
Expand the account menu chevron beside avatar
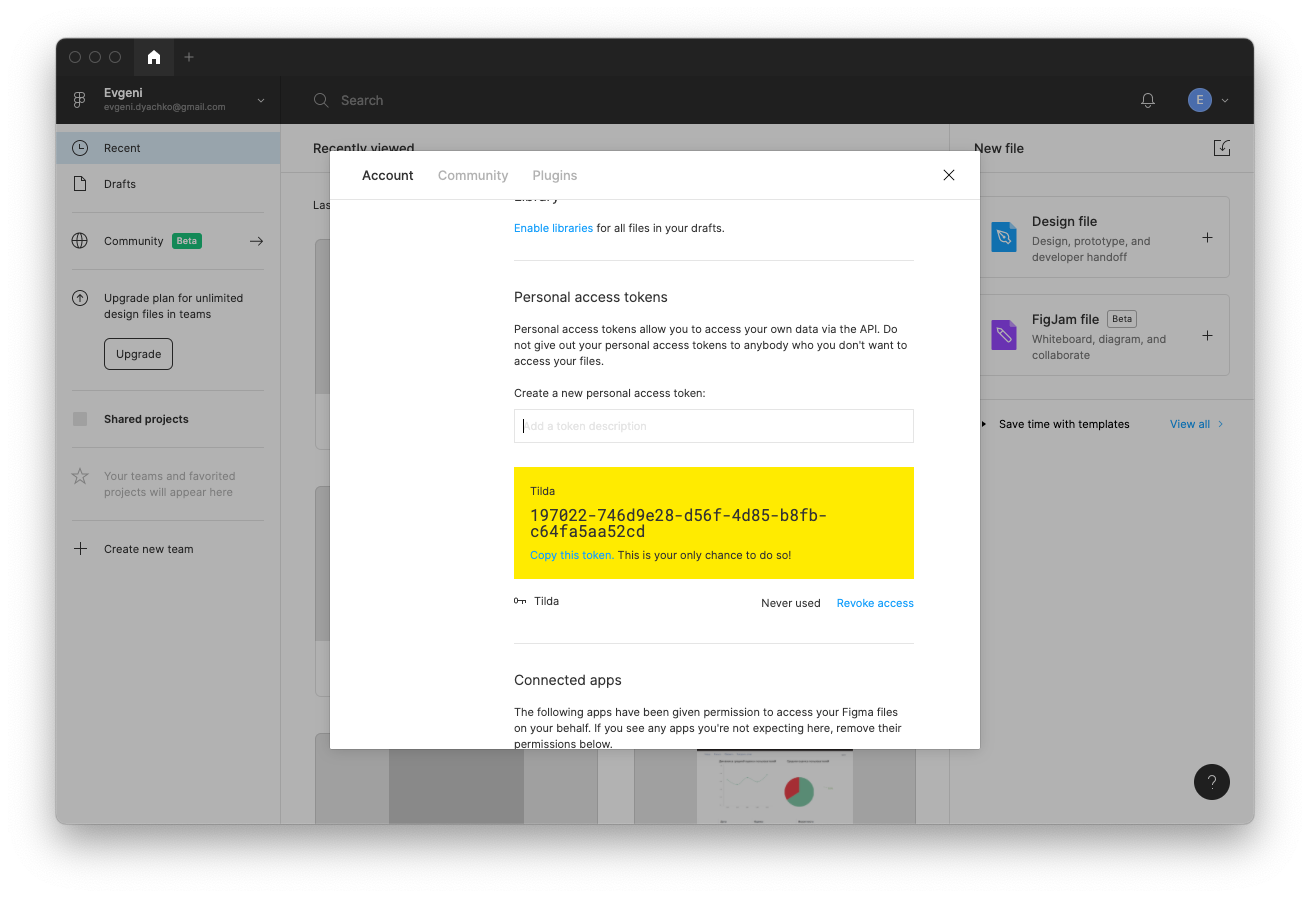[1225, 100]
